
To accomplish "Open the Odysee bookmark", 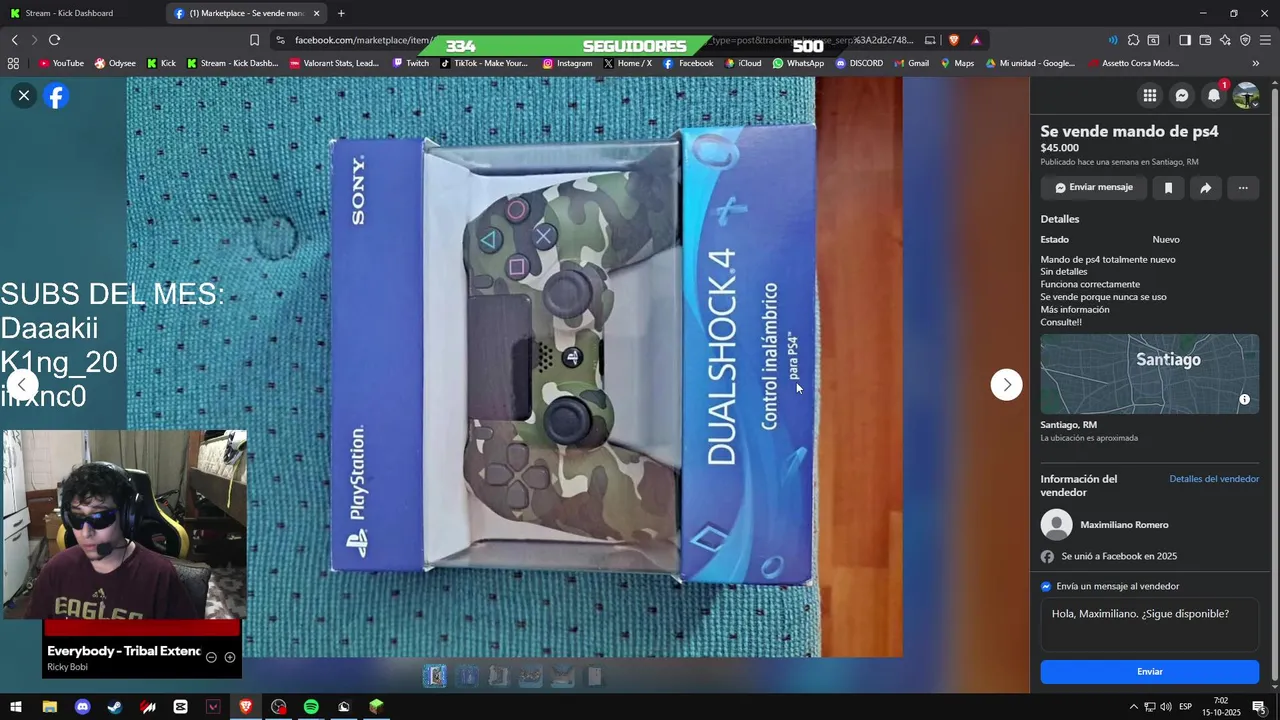I will [115, 63].
